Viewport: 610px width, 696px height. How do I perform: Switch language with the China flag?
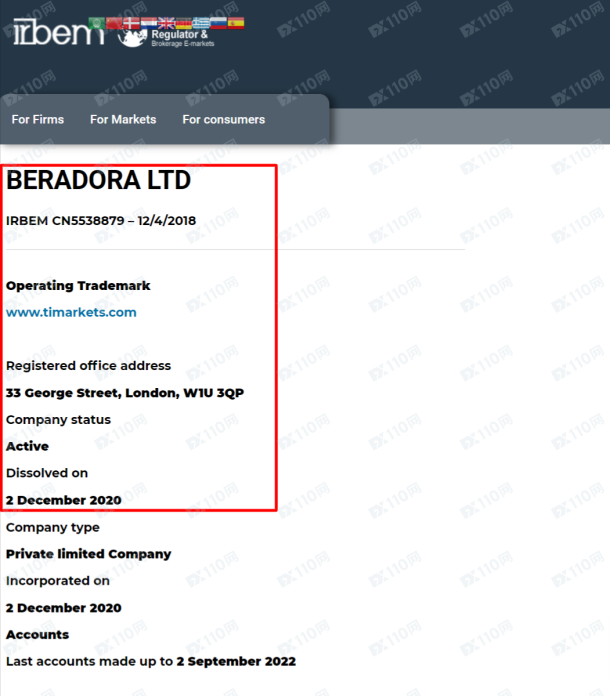tap(114, 23)
